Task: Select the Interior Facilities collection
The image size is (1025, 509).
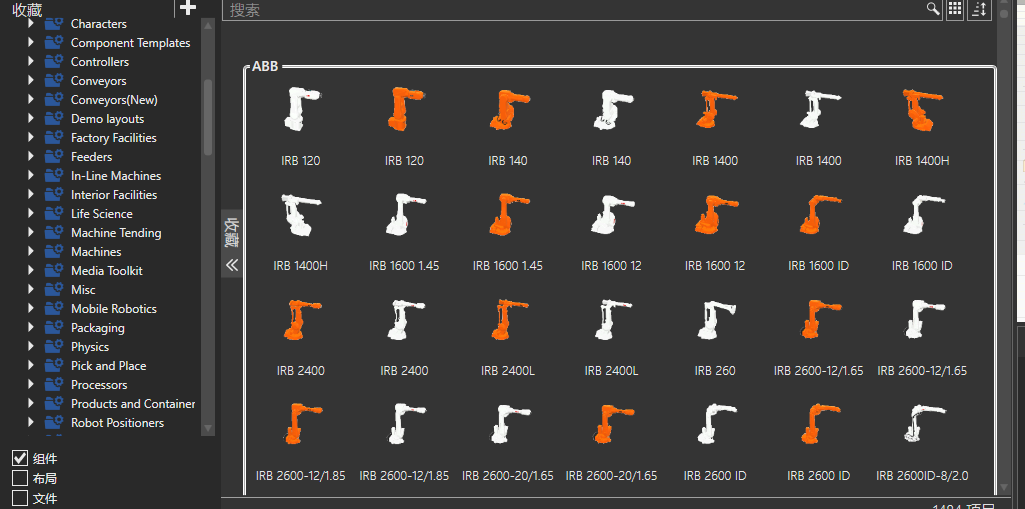Action: click(114, 195)
